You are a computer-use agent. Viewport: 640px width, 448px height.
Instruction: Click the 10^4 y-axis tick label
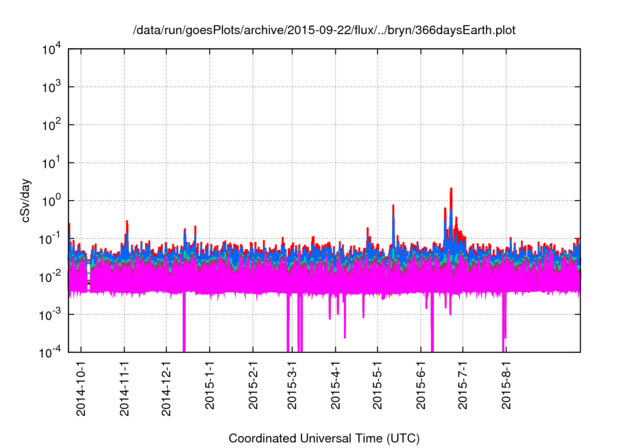(53, 49)
